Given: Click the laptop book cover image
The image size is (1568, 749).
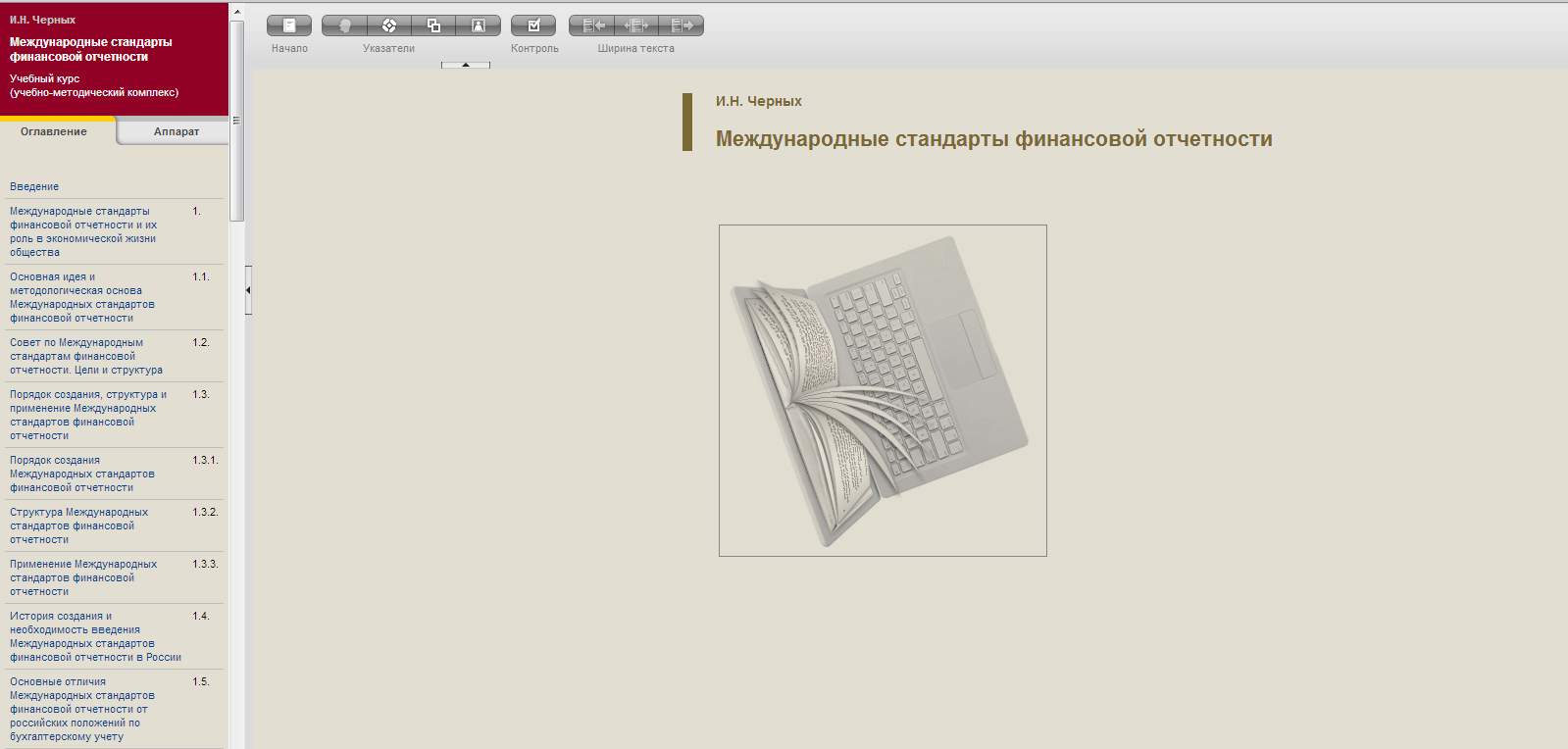Looking at the screenshot, I should 883,390.
